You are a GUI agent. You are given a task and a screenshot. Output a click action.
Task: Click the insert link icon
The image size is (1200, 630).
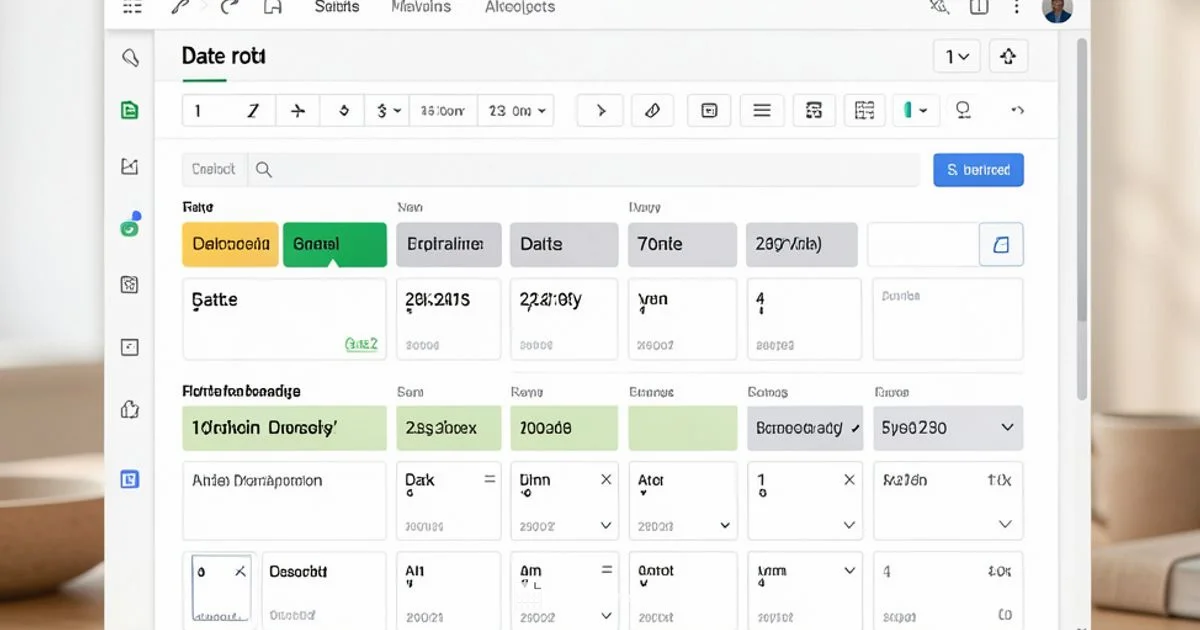tap(653, 110)
